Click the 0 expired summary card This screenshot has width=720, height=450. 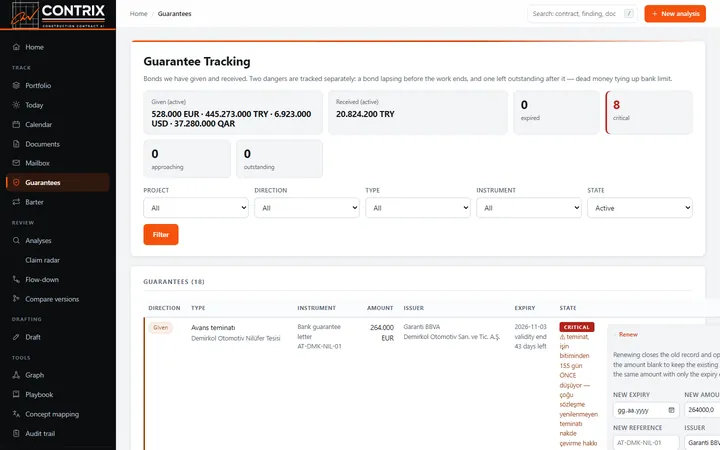[557, 112]
